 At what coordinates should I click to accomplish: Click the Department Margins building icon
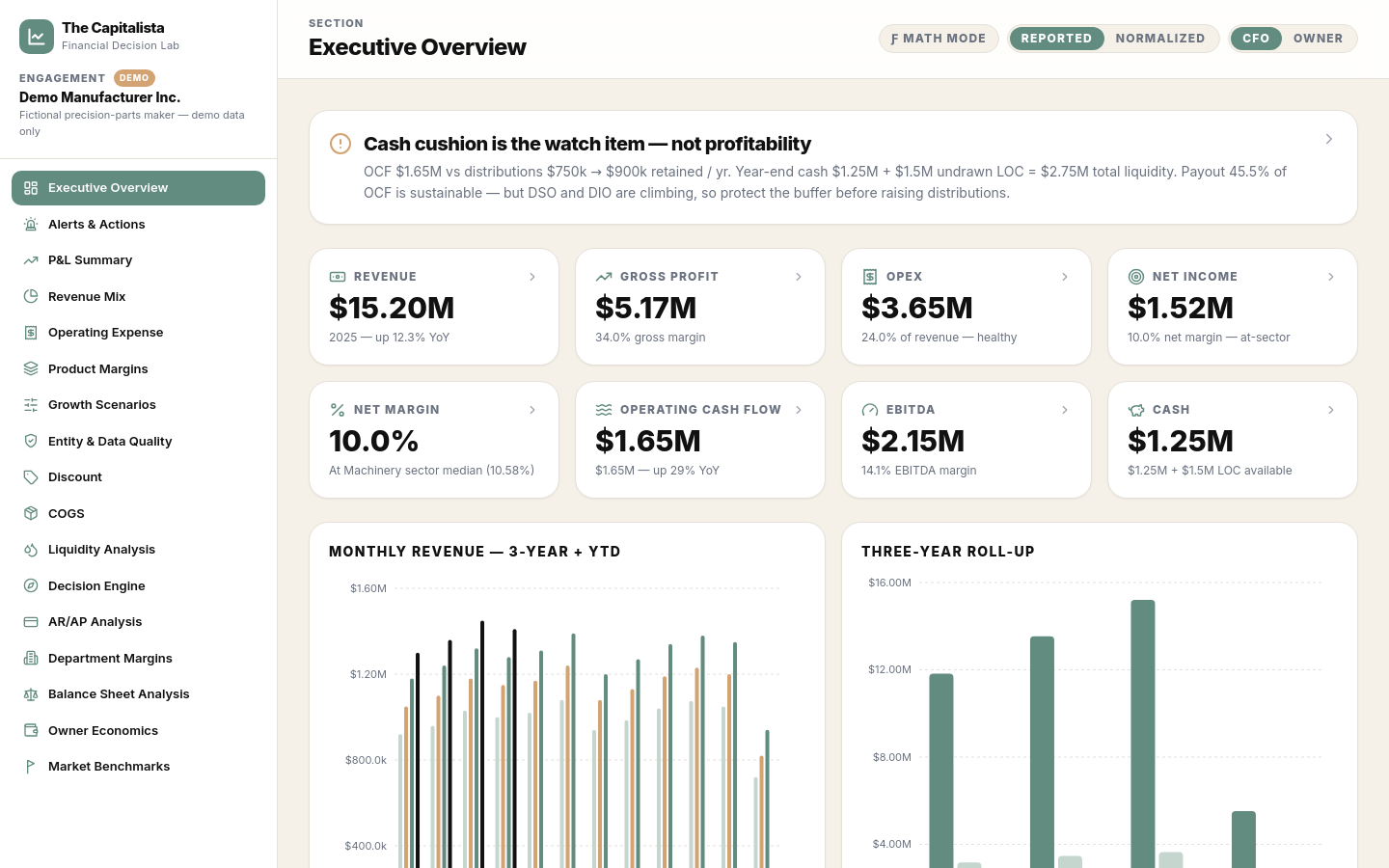coord(31,659)
